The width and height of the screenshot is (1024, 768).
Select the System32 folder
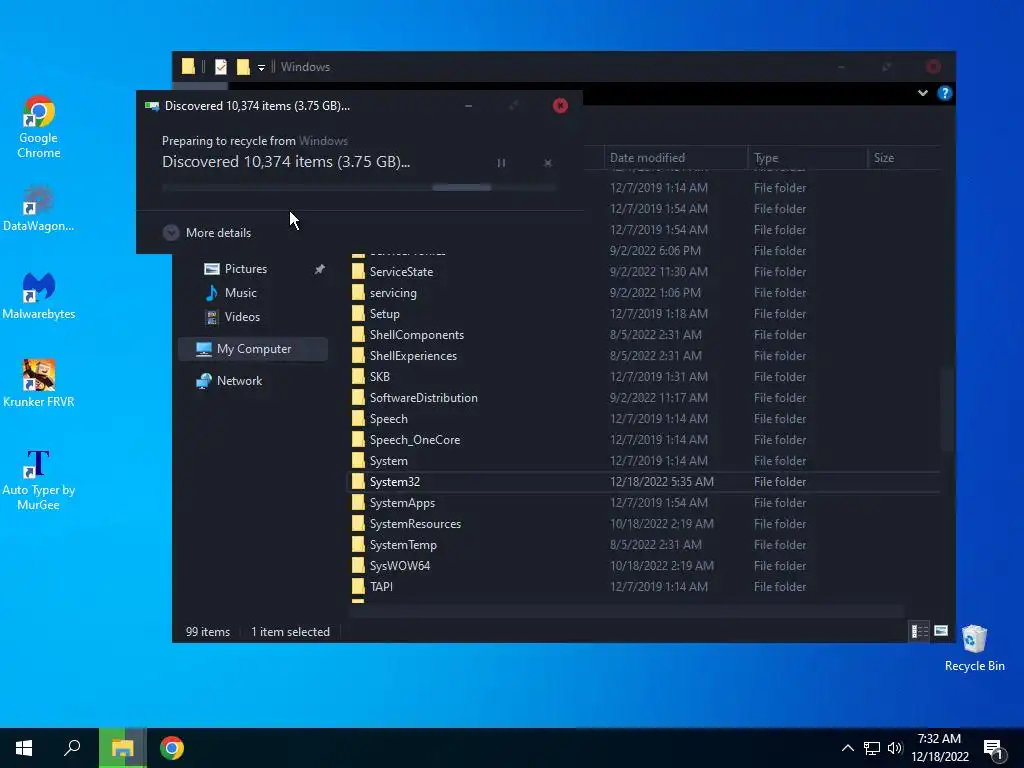[x=643, y=481]
